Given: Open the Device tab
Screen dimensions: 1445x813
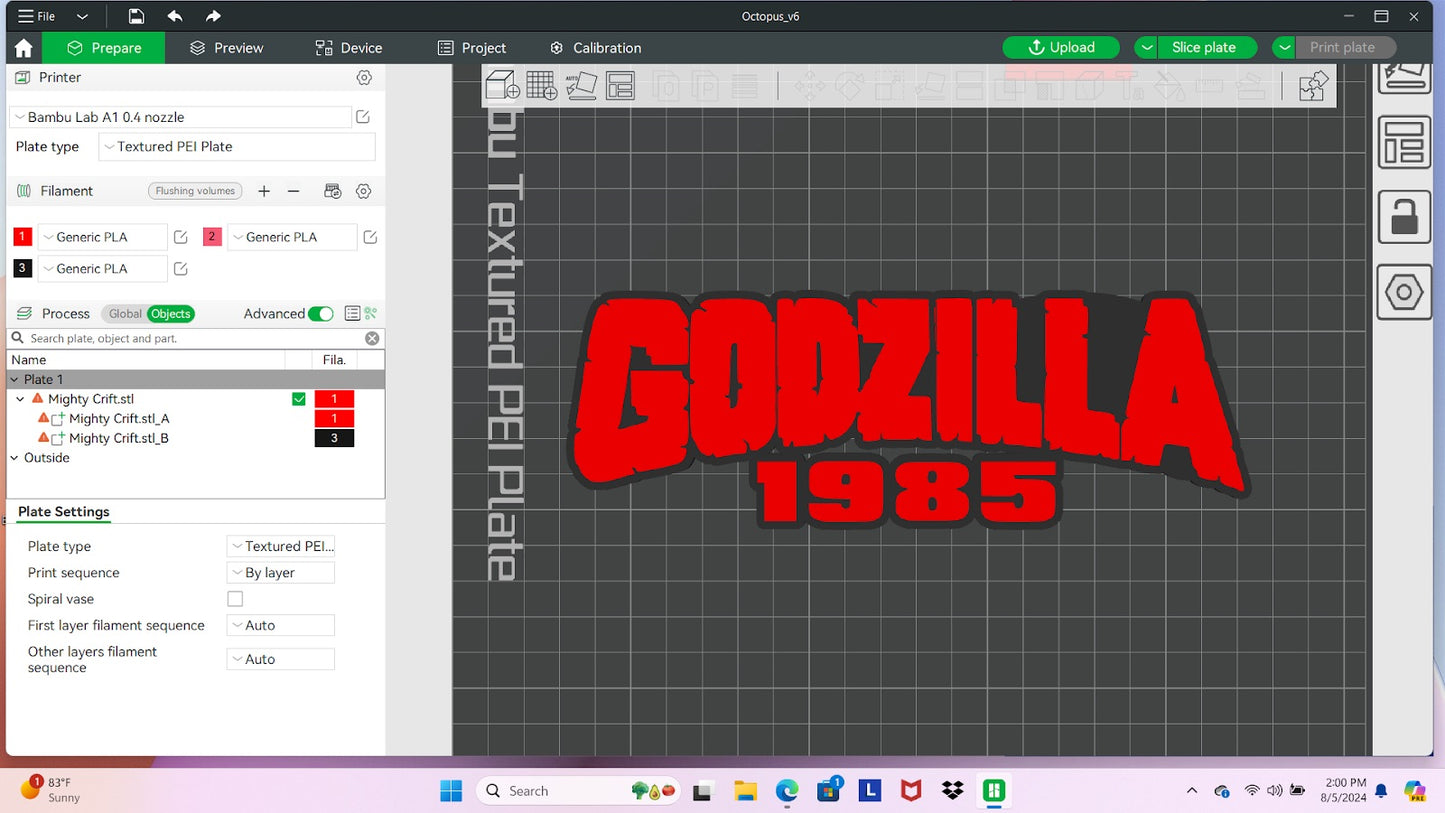Looking at the screenshot, I should click(348, 48).
